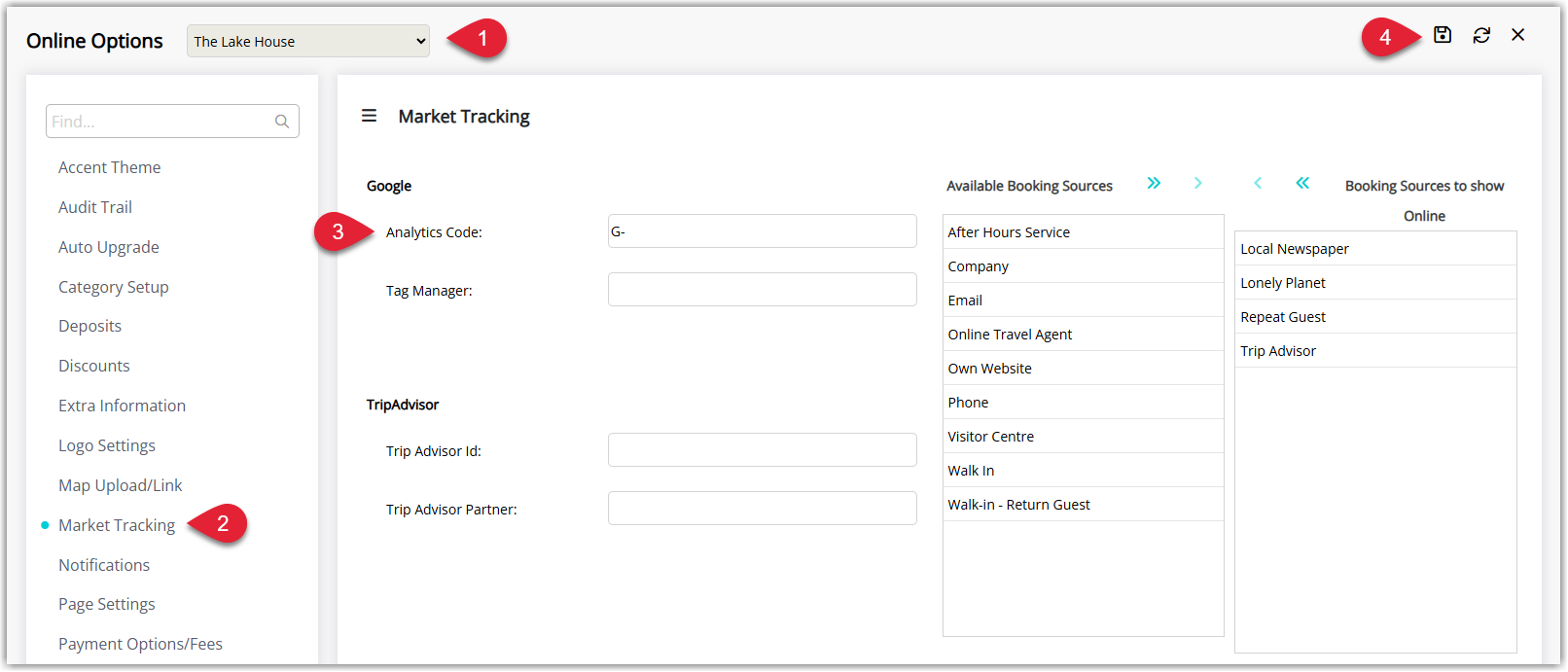The width and height of the screenshot is (1568, 672).
Task: Select Repeat Guest in online sources
Action: click(x=1376, y=317)
